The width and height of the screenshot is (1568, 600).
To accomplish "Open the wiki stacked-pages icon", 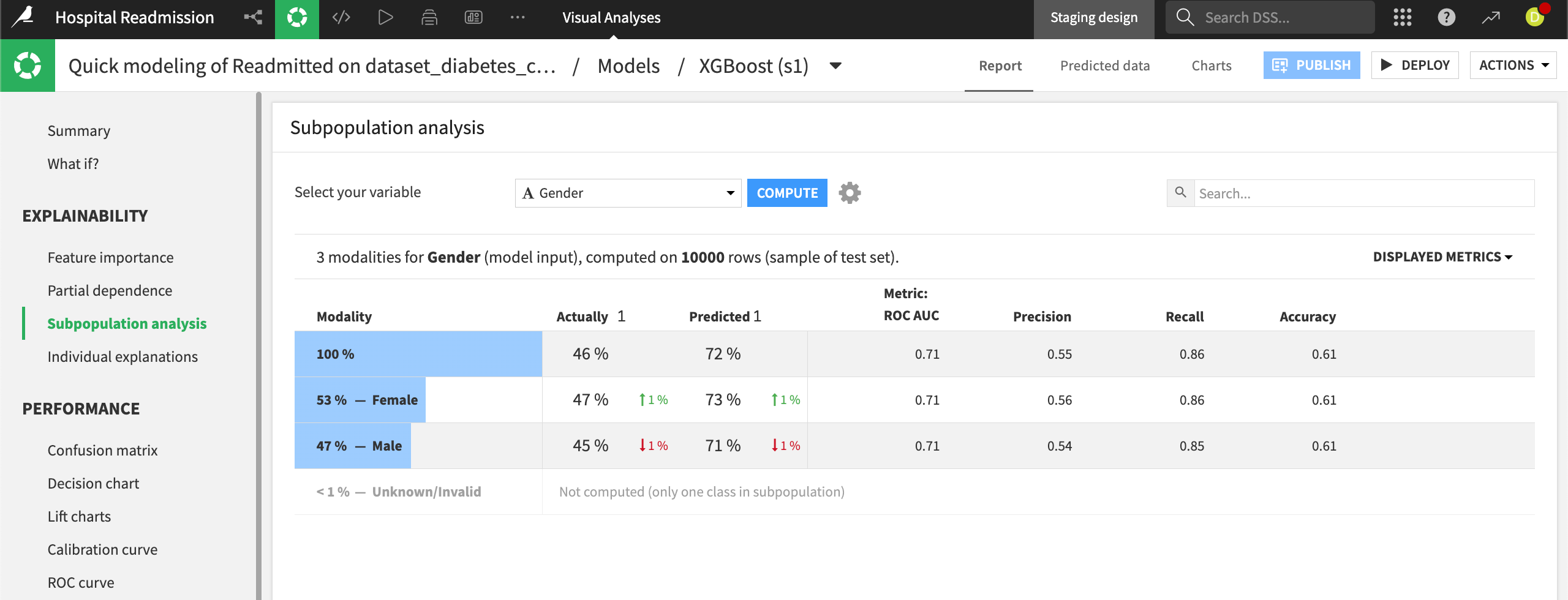I will (x=429, y=17).
